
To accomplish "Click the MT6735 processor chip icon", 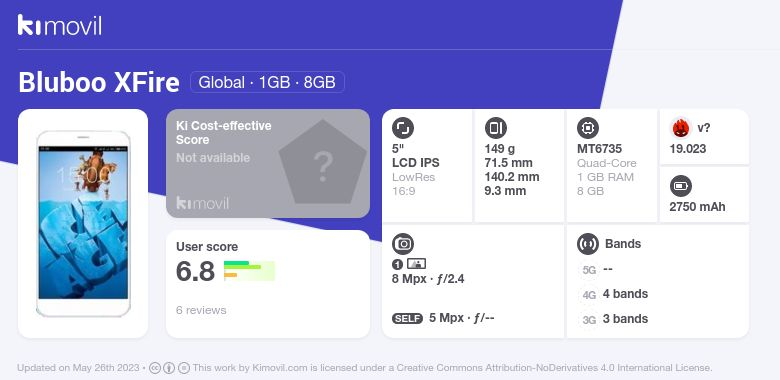I will (587, 128).
